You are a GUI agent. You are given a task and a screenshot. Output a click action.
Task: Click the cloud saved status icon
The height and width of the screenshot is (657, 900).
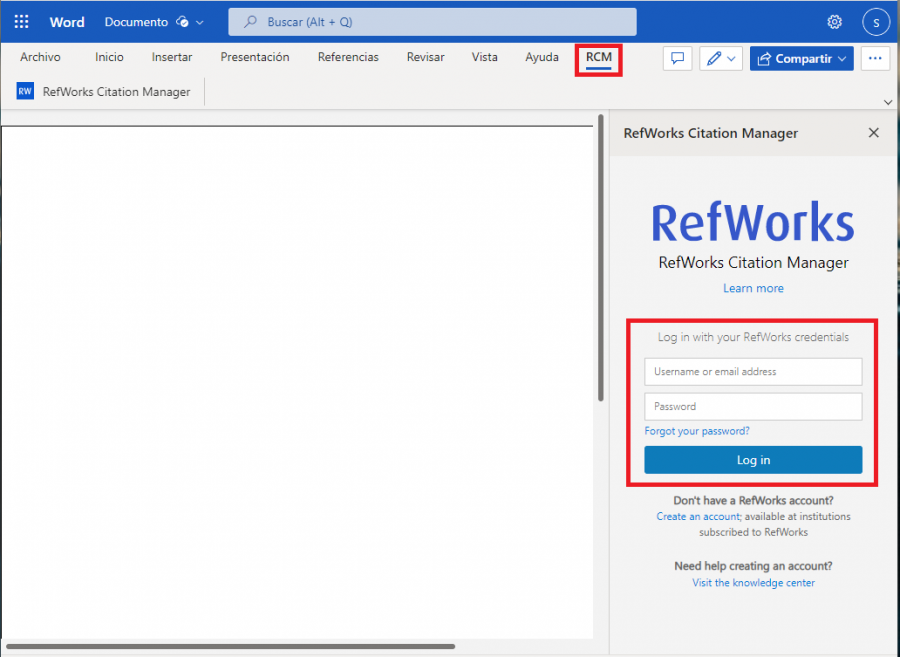[x=183, y=22]
